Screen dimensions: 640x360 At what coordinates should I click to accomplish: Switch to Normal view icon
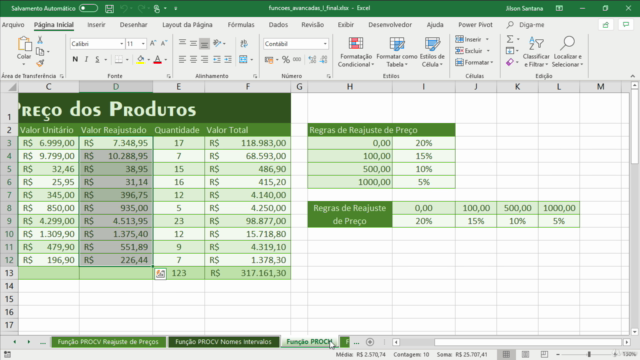coord(507,354)
